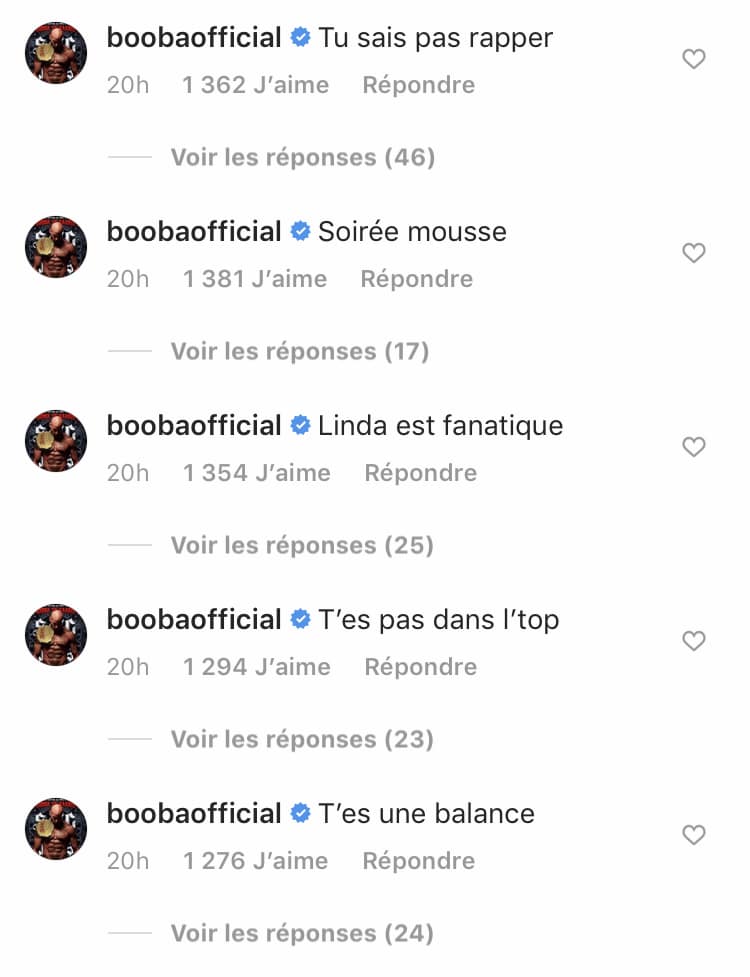Click Répondre under "T'es une balance"
Screen dimensions: 750x977
coord(418,861)
